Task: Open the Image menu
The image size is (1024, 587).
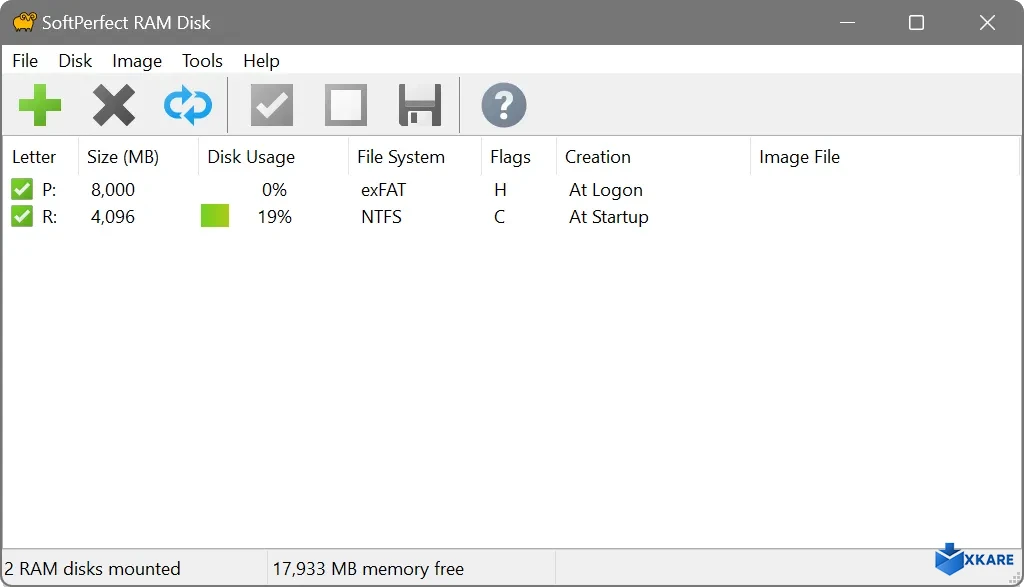Action: tap(136, 61)
